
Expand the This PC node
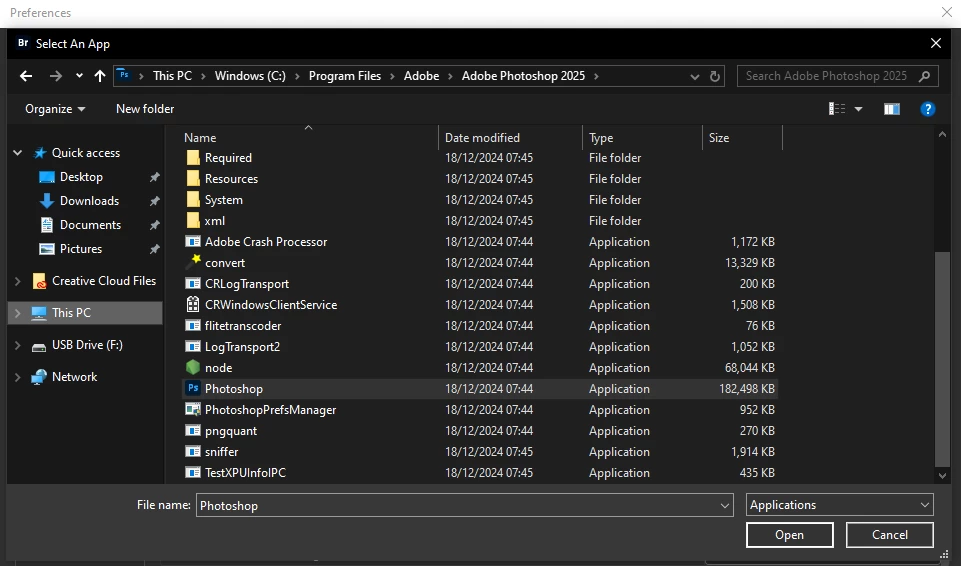point(18,313)
